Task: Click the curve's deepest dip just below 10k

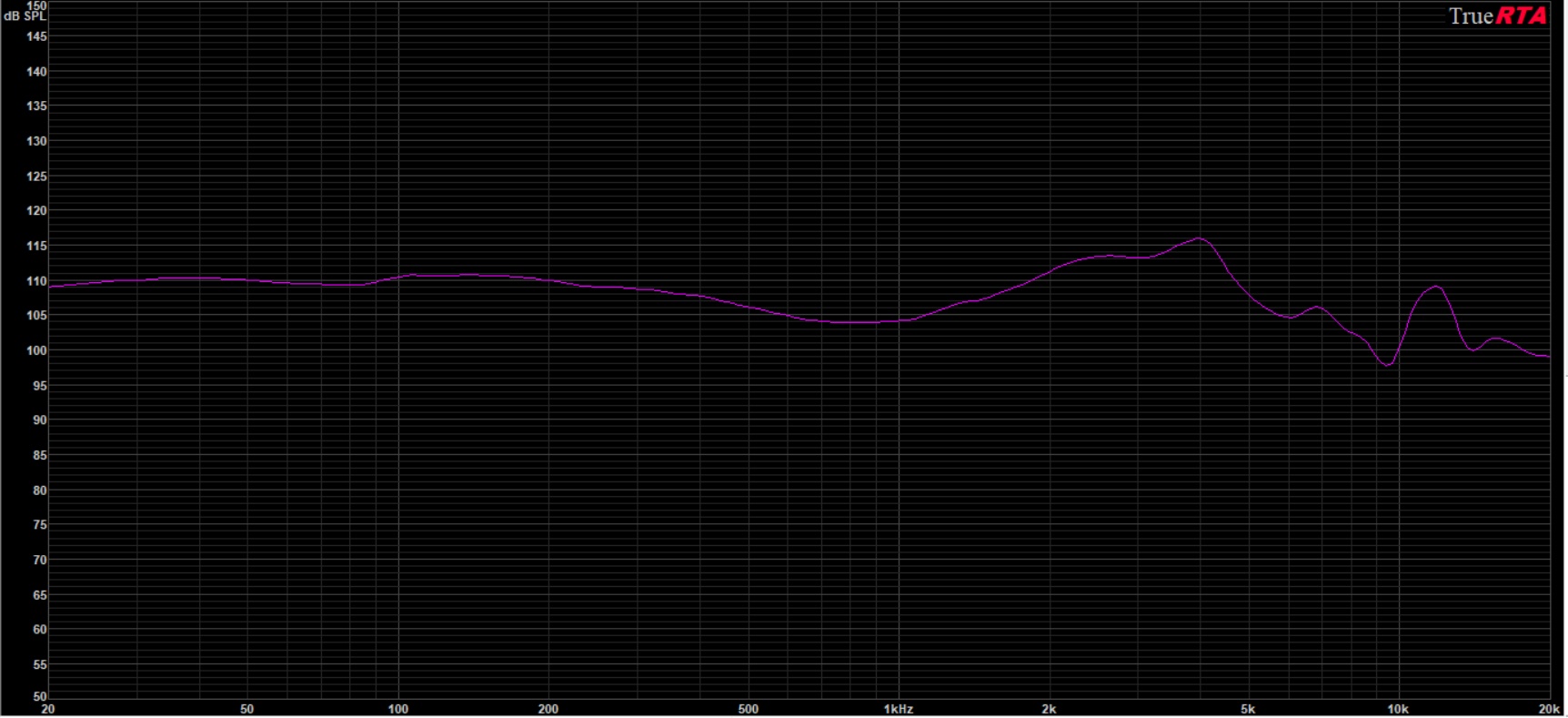Action: pos(1387,365)
